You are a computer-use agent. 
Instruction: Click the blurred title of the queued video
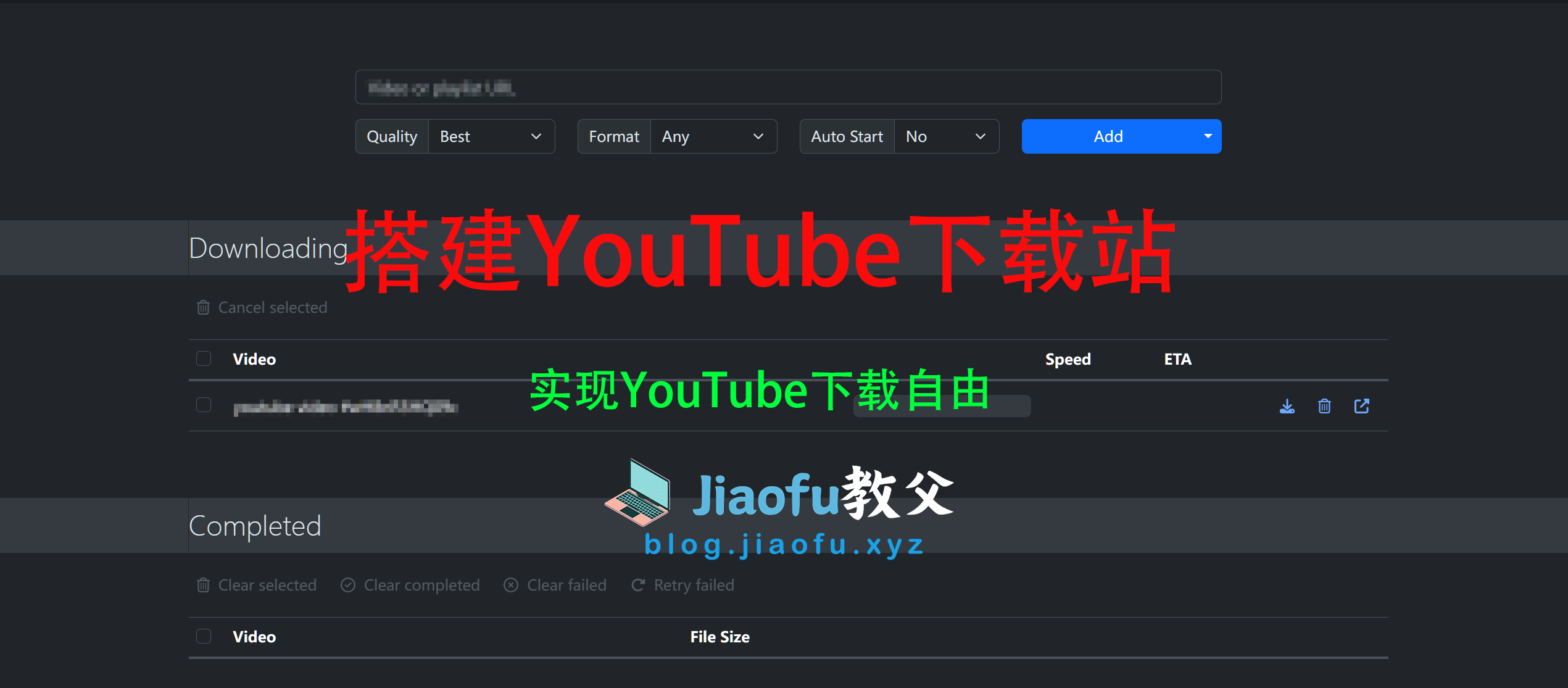pyautogui.click(x=346, y=407)
